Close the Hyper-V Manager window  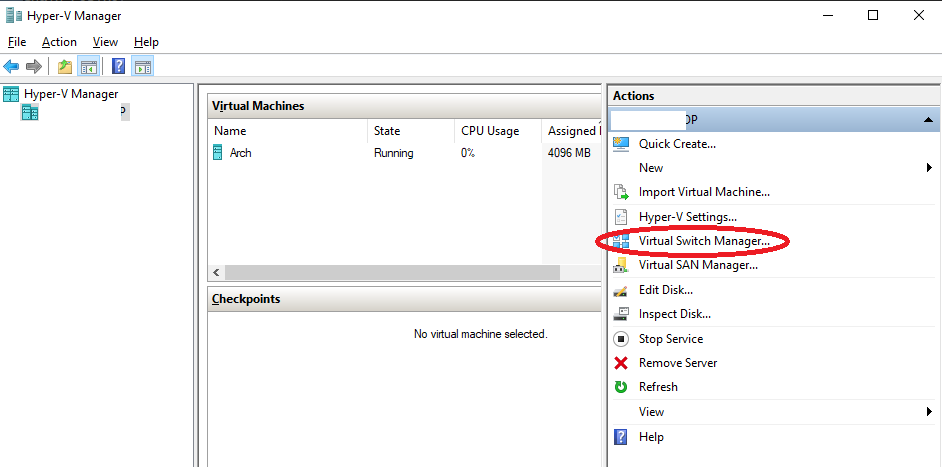[x=919, y=16]
